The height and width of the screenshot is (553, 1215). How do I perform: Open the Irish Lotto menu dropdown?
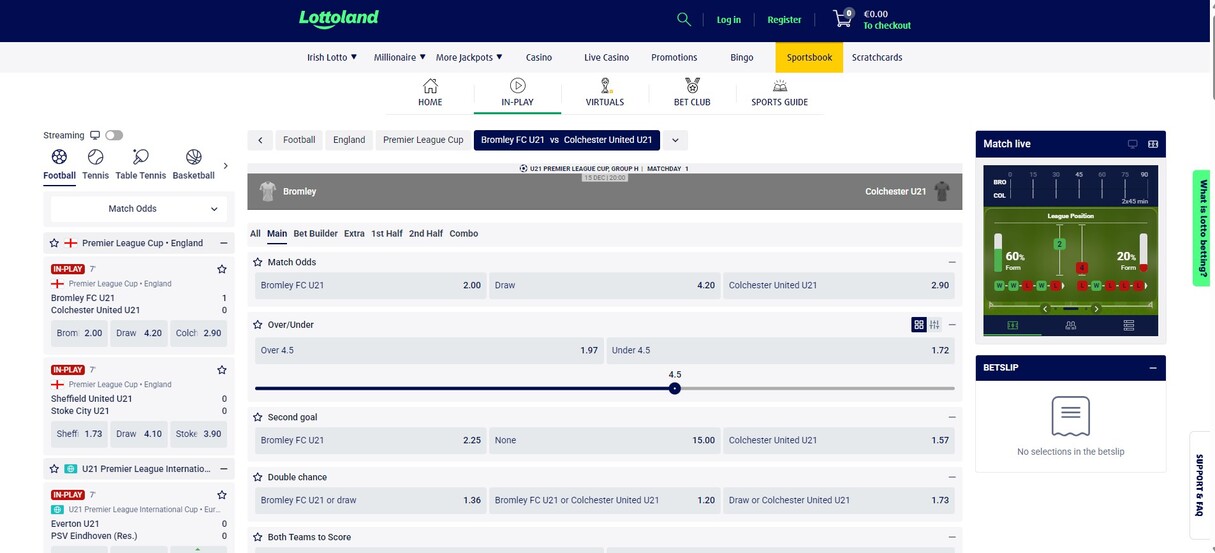pos(332,57)
